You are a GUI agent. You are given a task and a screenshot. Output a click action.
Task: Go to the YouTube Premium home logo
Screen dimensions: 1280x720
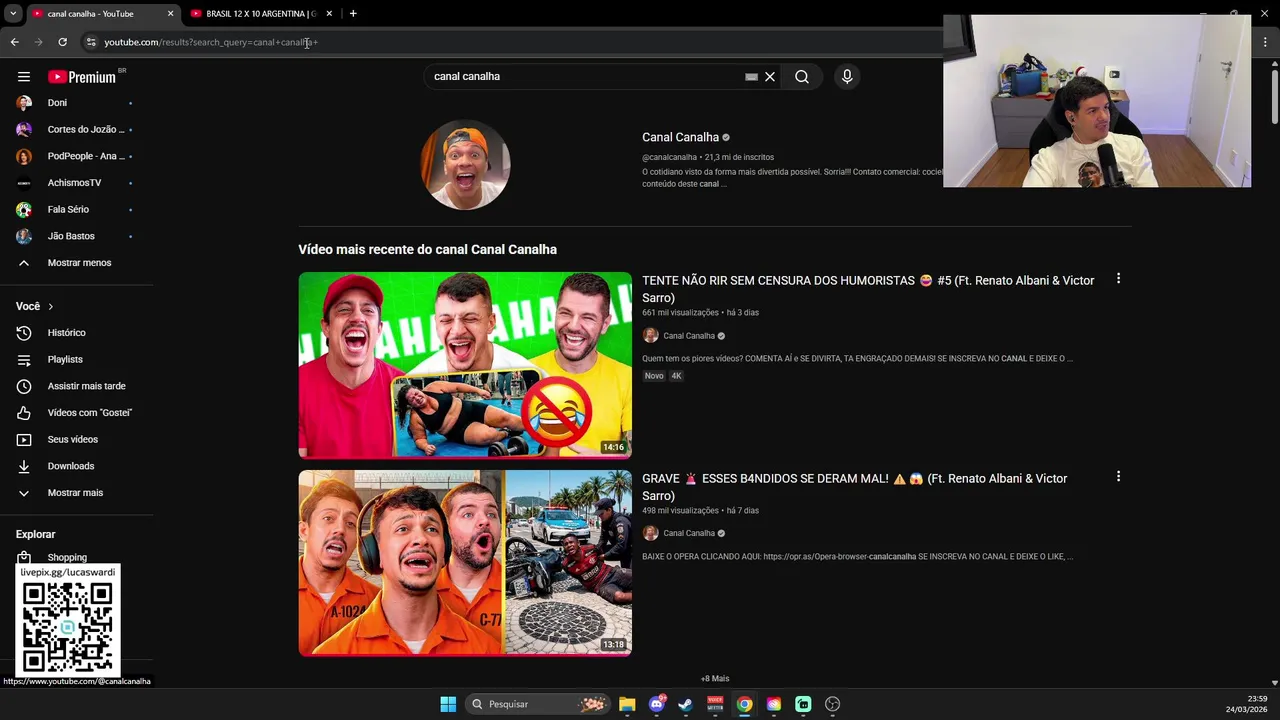(82, 77)
